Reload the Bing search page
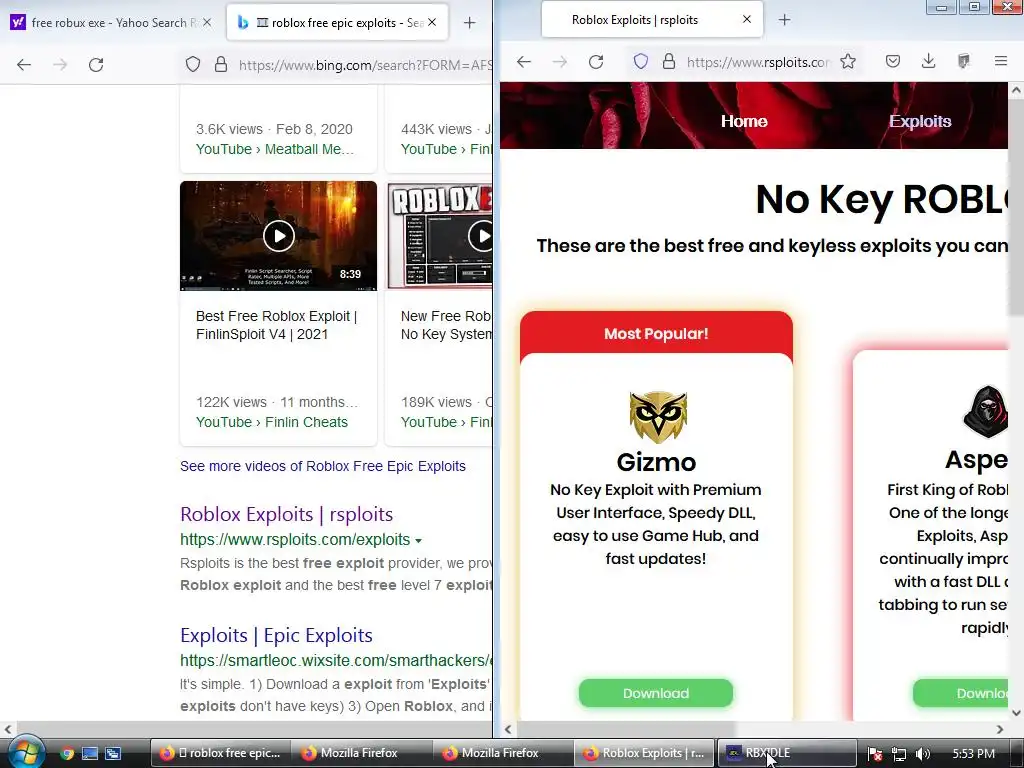The width and height of the screenshot is (1024, 768). click(x=96, y=65)
